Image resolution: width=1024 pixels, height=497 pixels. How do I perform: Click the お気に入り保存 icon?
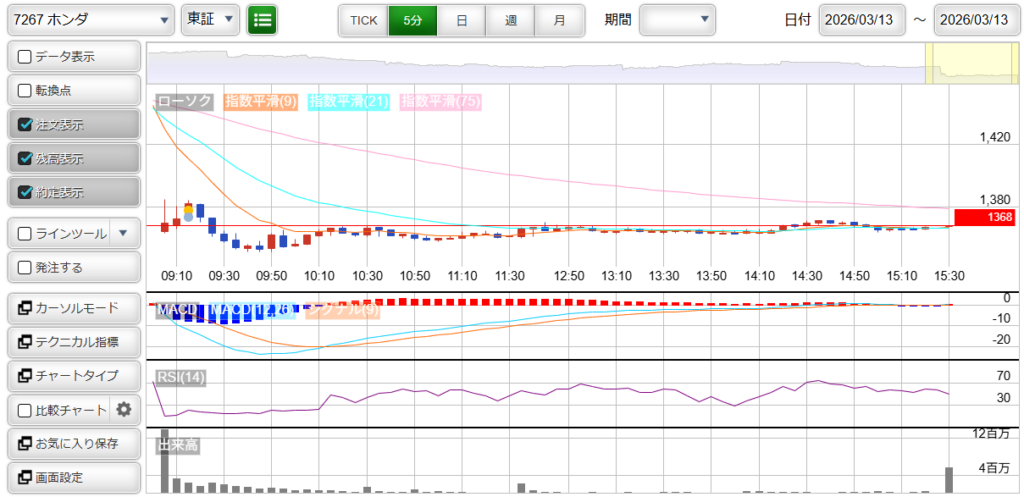click(x=24, y=443)
